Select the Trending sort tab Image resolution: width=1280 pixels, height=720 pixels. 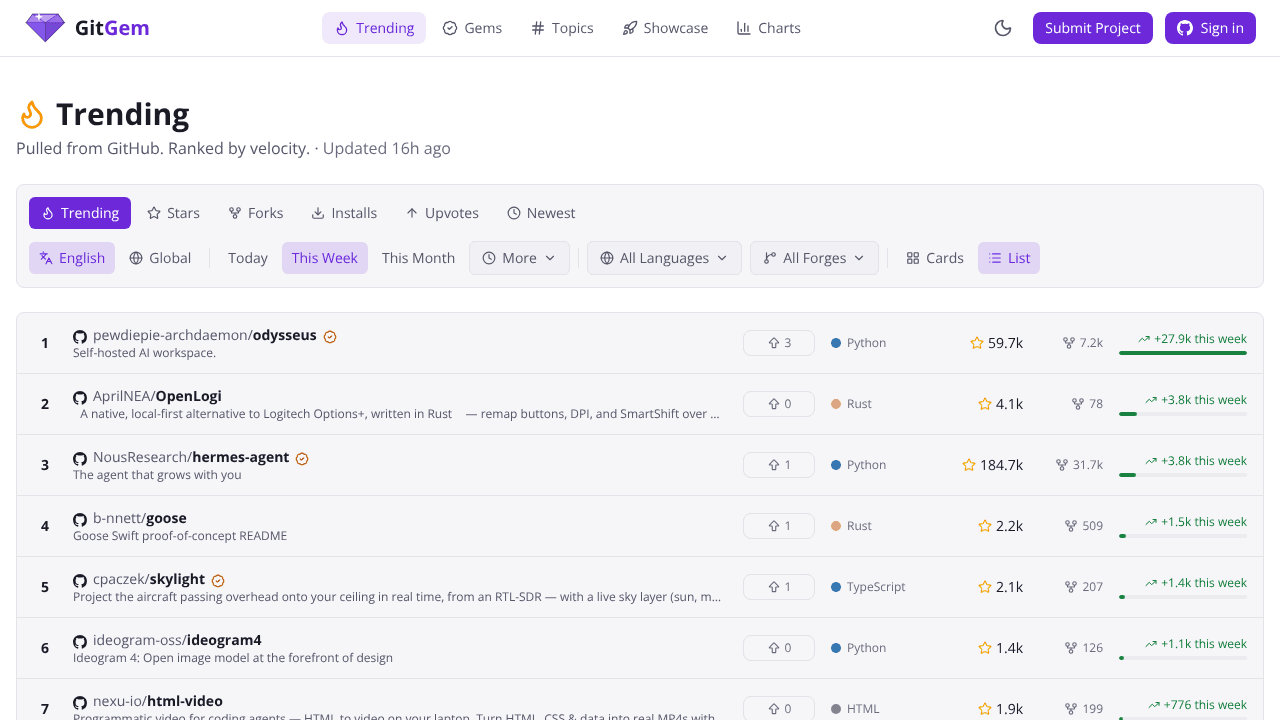pos(80,213)
